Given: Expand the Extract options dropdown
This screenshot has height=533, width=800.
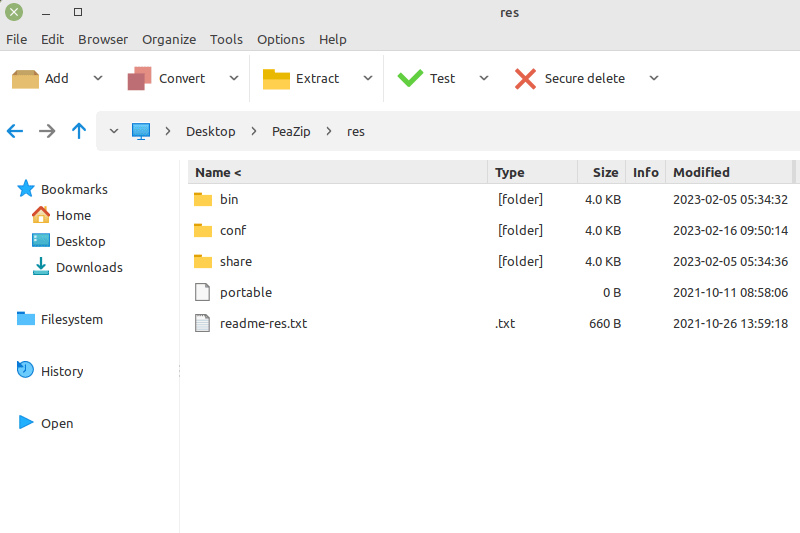Looking at the screenshot, I should [x=368, y=78].
